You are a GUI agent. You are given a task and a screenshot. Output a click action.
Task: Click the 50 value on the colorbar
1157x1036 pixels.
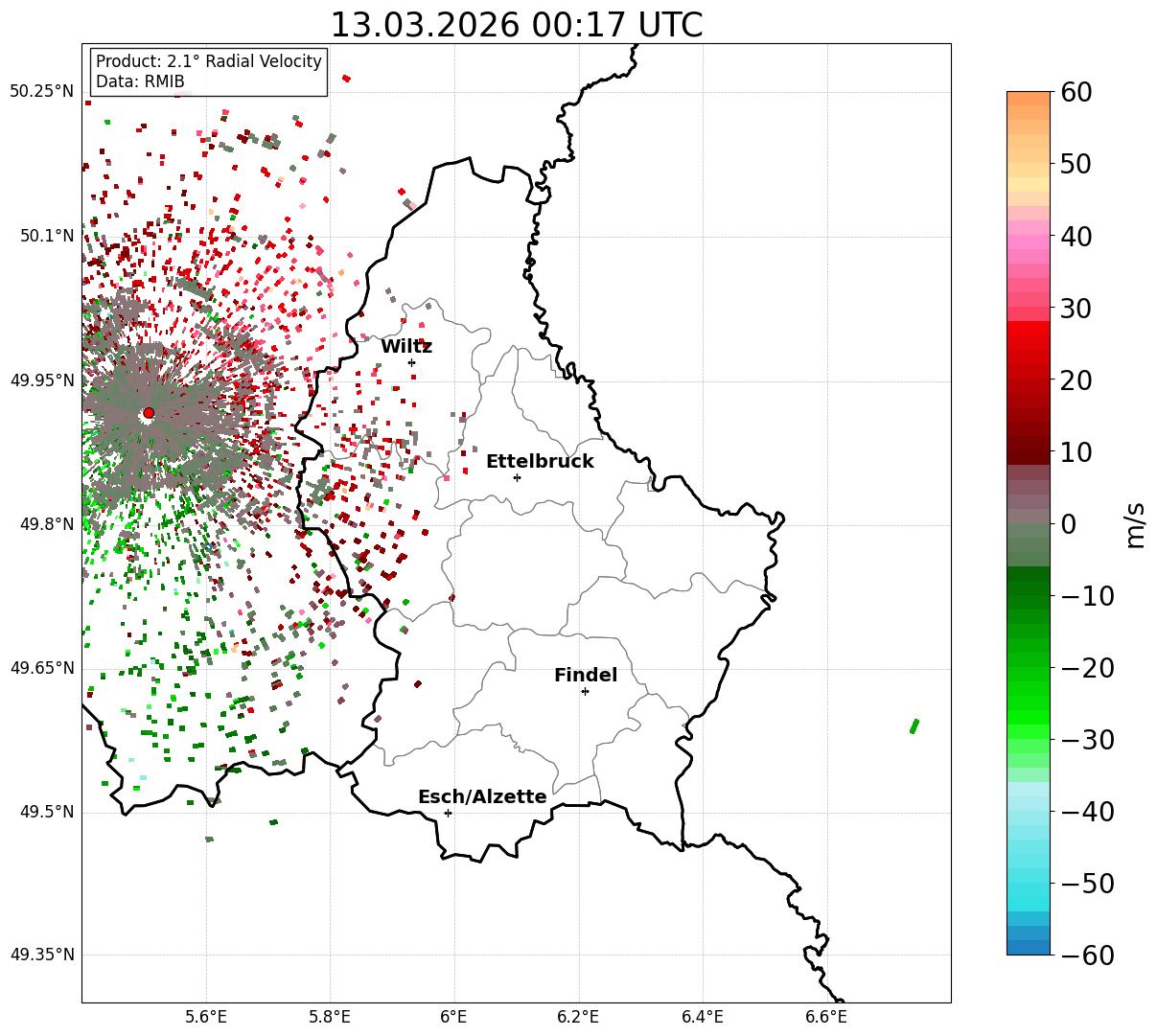[1076, 164]
